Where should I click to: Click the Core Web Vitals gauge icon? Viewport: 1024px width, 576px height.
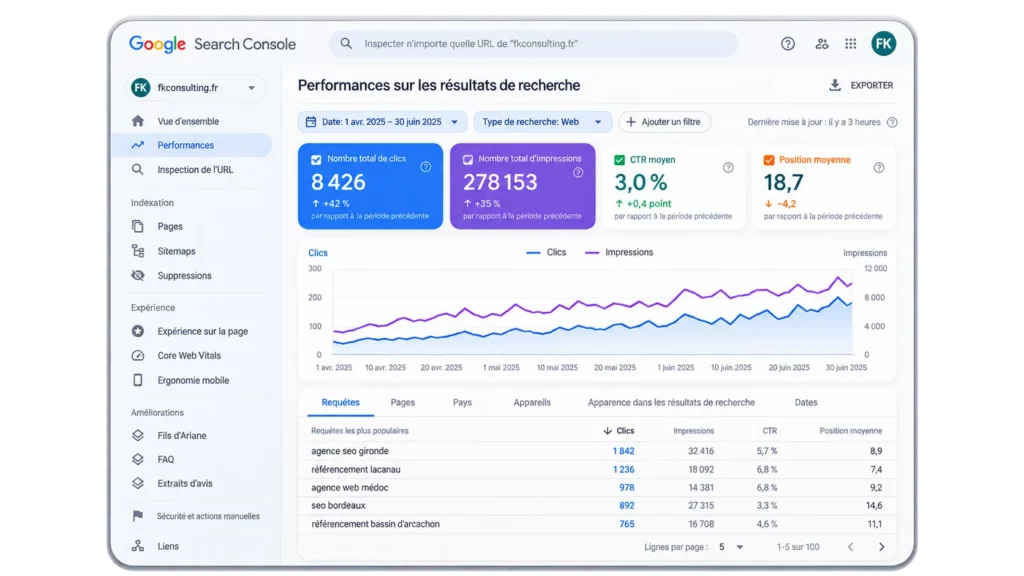138,356
